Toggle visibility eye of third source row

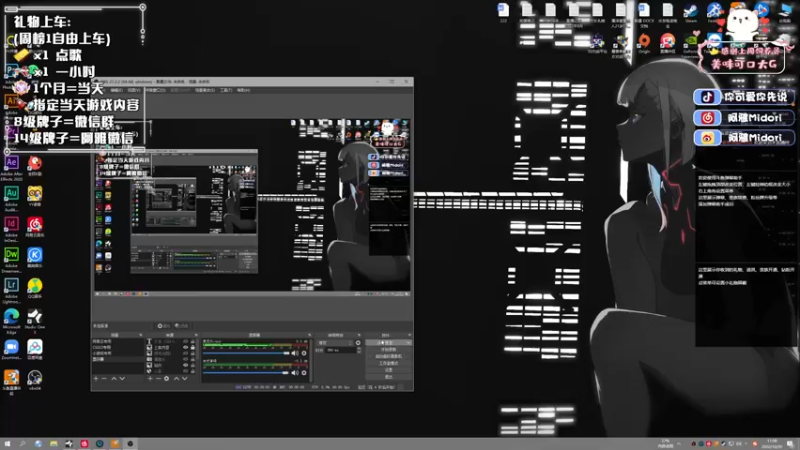[x=186, y=353]
